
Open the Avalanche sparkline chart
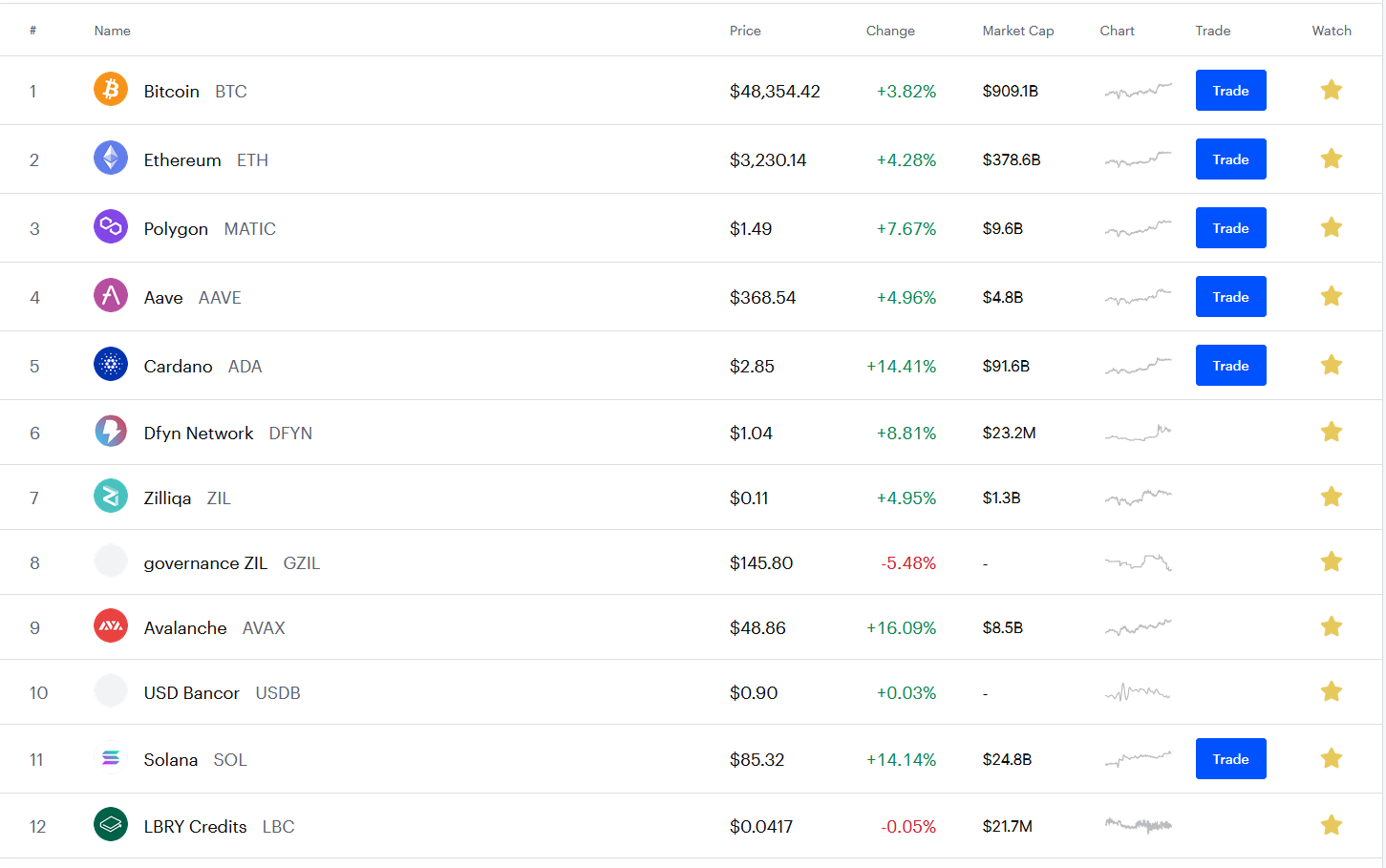point(1139,627)
